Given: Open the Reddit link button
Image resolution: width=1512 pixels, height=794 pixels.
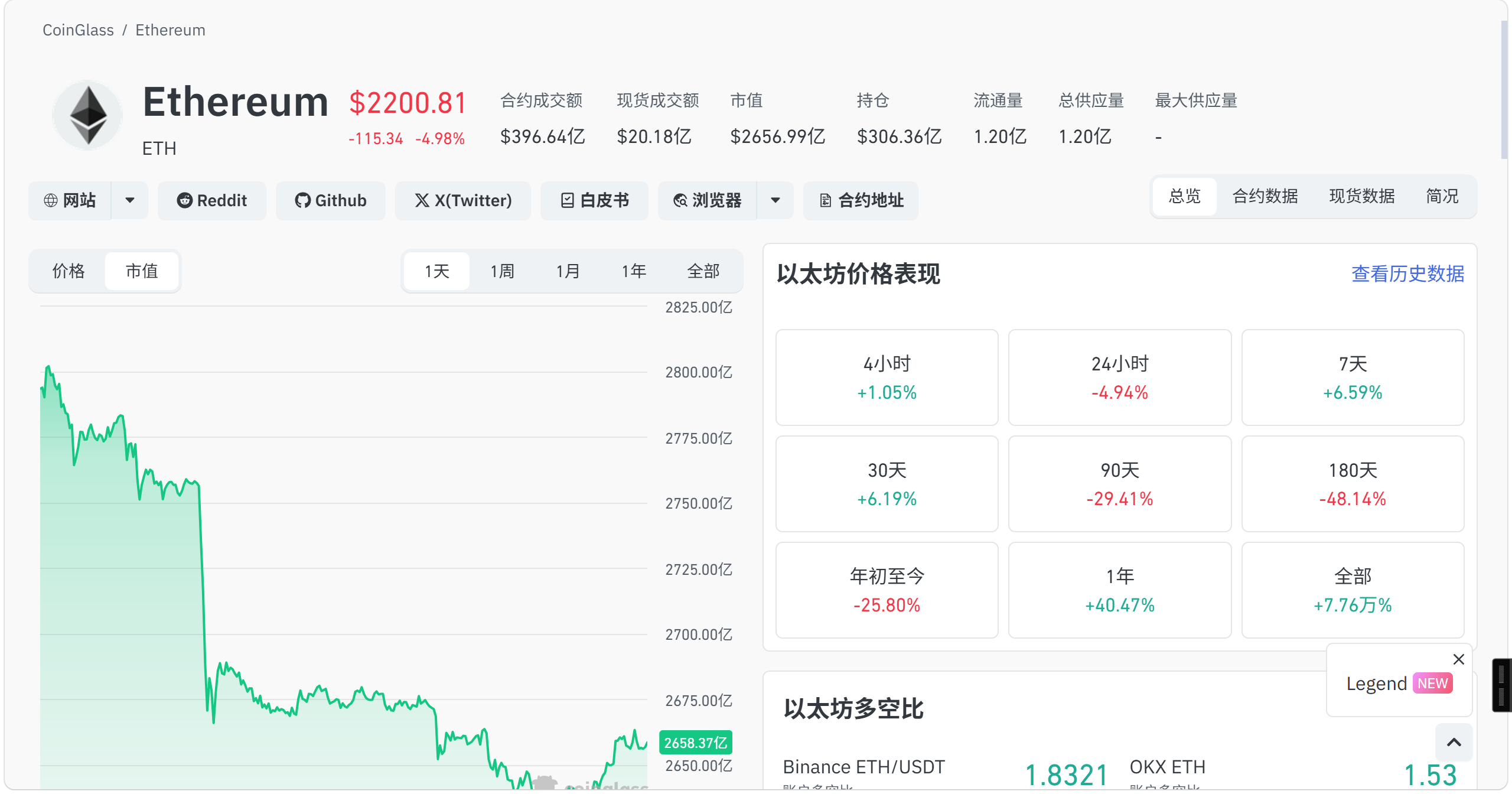Looking at the screenshot, I should click(x=212, y=200).
